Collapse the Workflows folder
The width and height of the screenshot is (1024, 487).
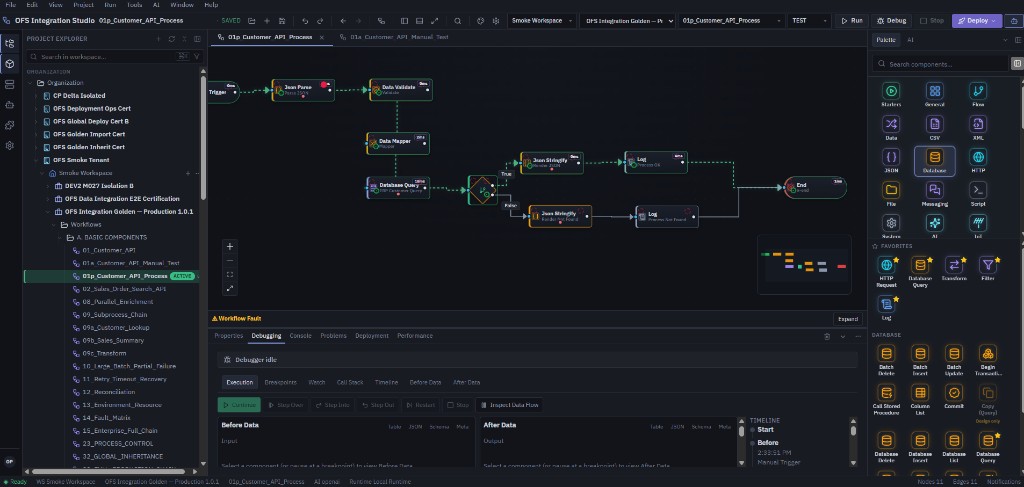(x=54, y=225)
